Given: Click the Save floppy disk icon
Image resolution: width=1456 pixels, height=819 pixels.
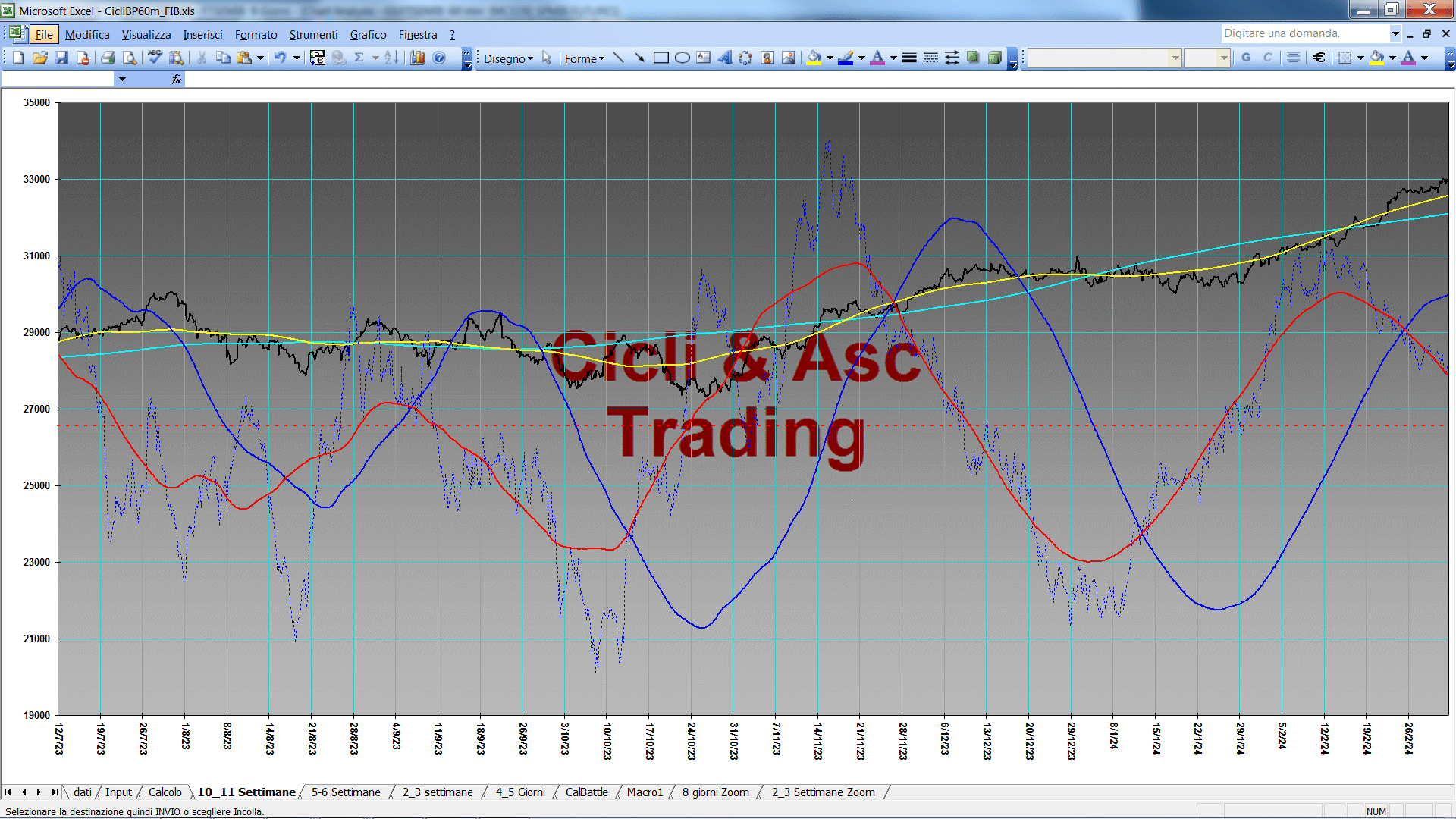Looking at the screenshot, I should [x=61, y=58].
